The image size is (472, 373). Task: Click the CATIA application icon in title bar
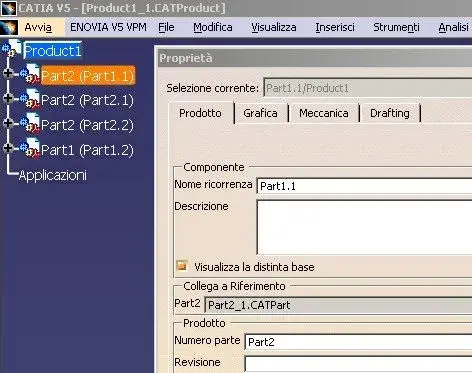8,8
